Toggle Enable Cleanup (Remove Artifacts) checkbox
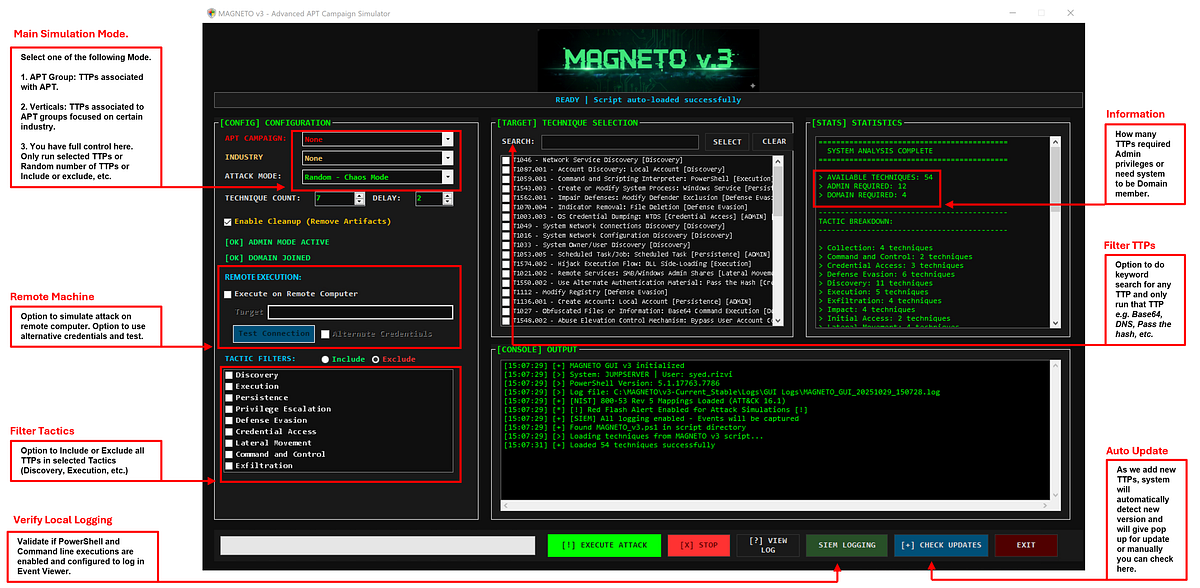Viewport: 1200px width, 588px height. [x=228, y=221]
